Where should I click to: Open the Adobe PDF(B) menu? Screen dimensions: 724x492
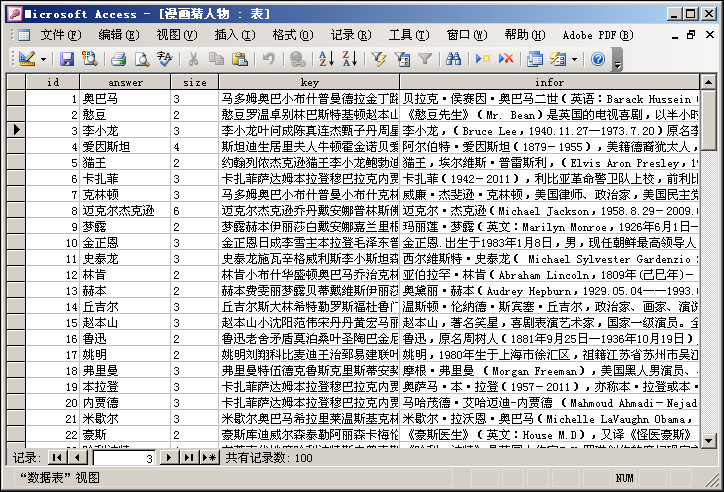(598, 35)
